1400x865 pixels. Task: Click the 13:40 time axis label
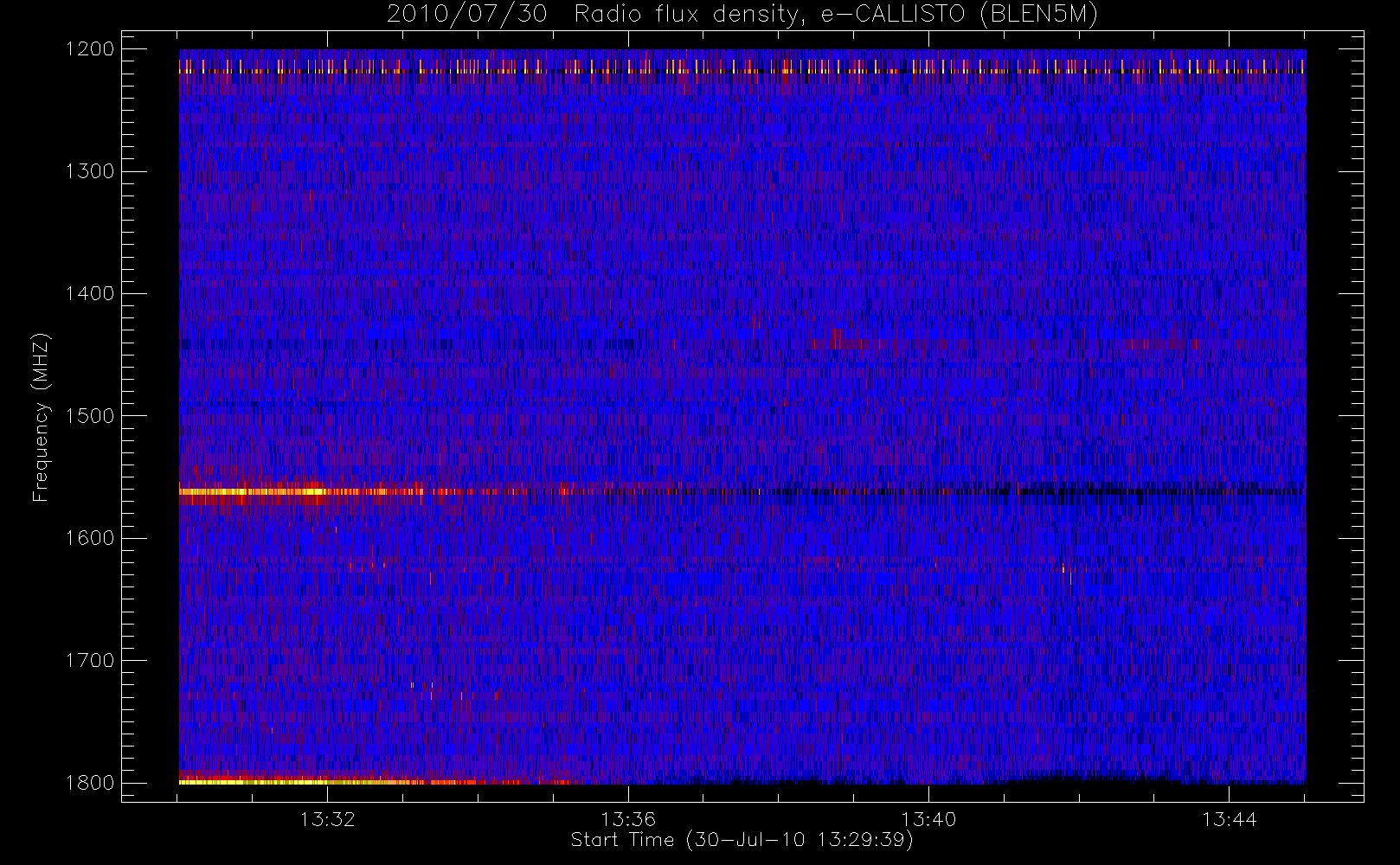pos(929,818)
